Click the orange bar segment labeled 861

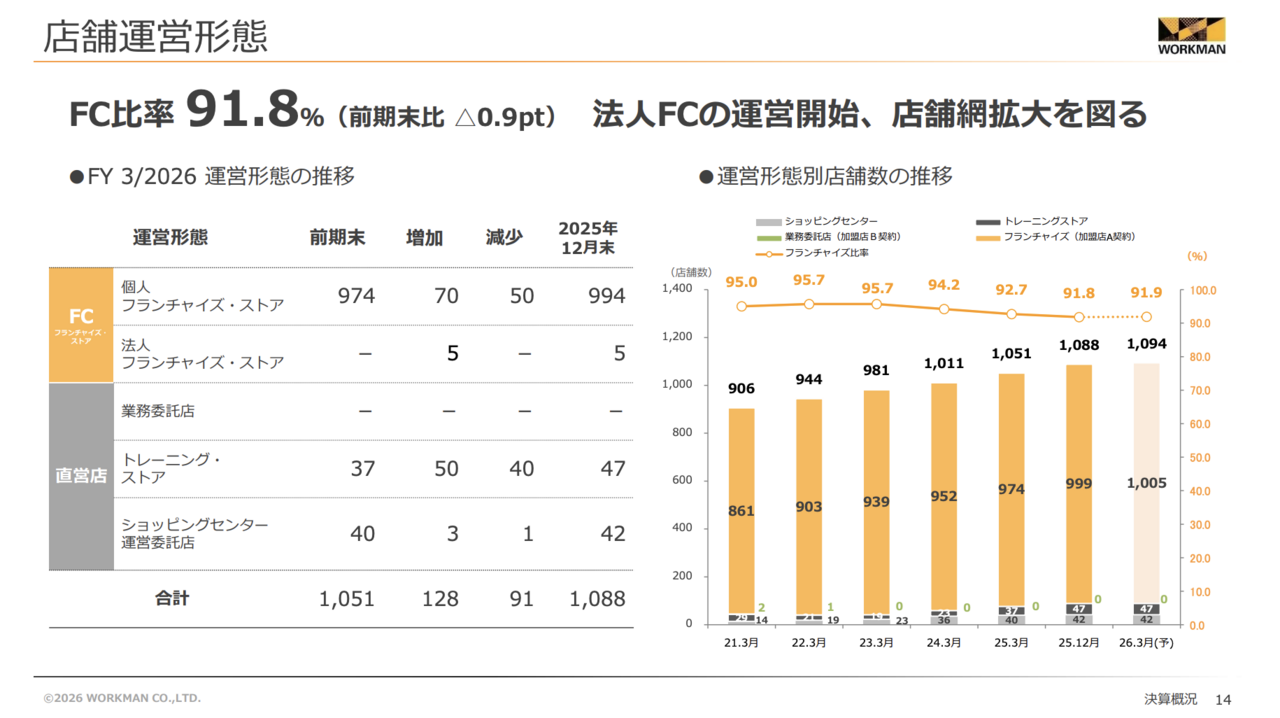tap(741, 510)
